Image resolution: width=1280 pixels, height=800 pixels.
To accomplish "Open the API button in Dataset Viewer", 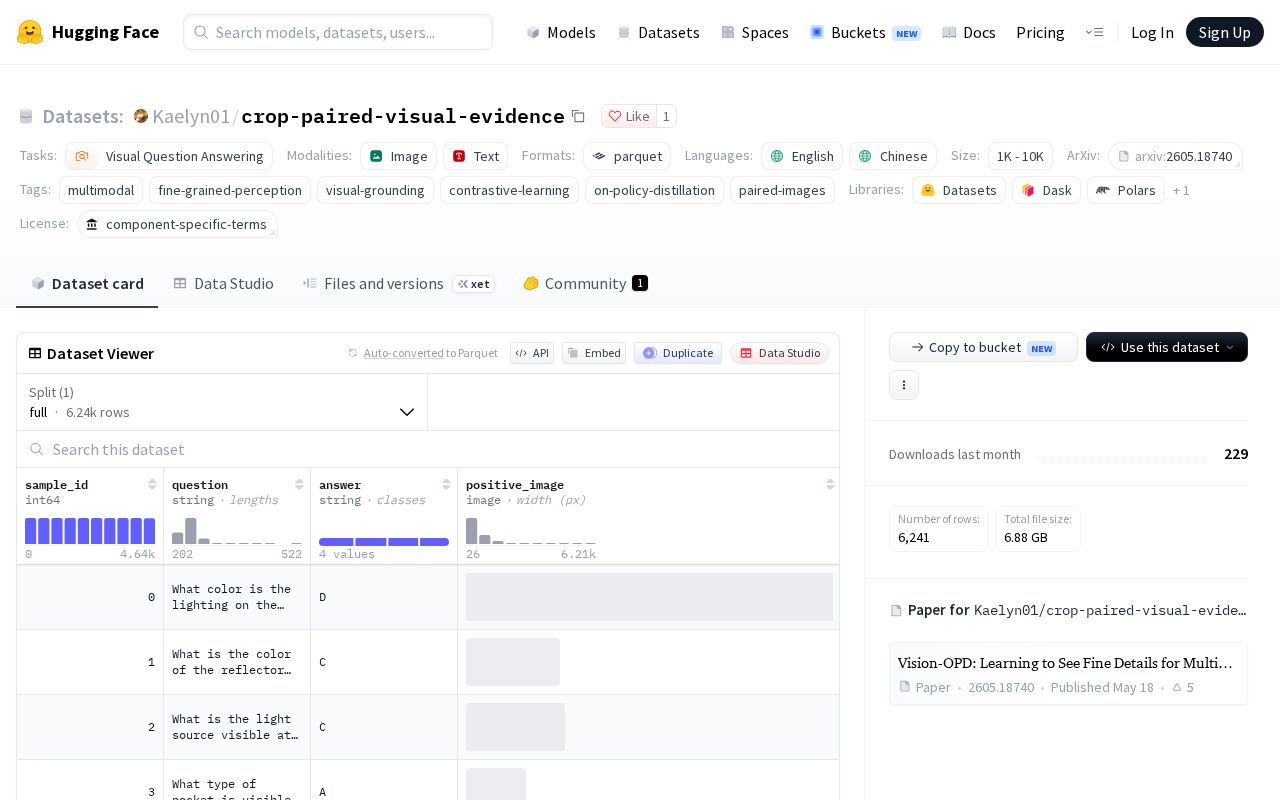I will point(532,353).
